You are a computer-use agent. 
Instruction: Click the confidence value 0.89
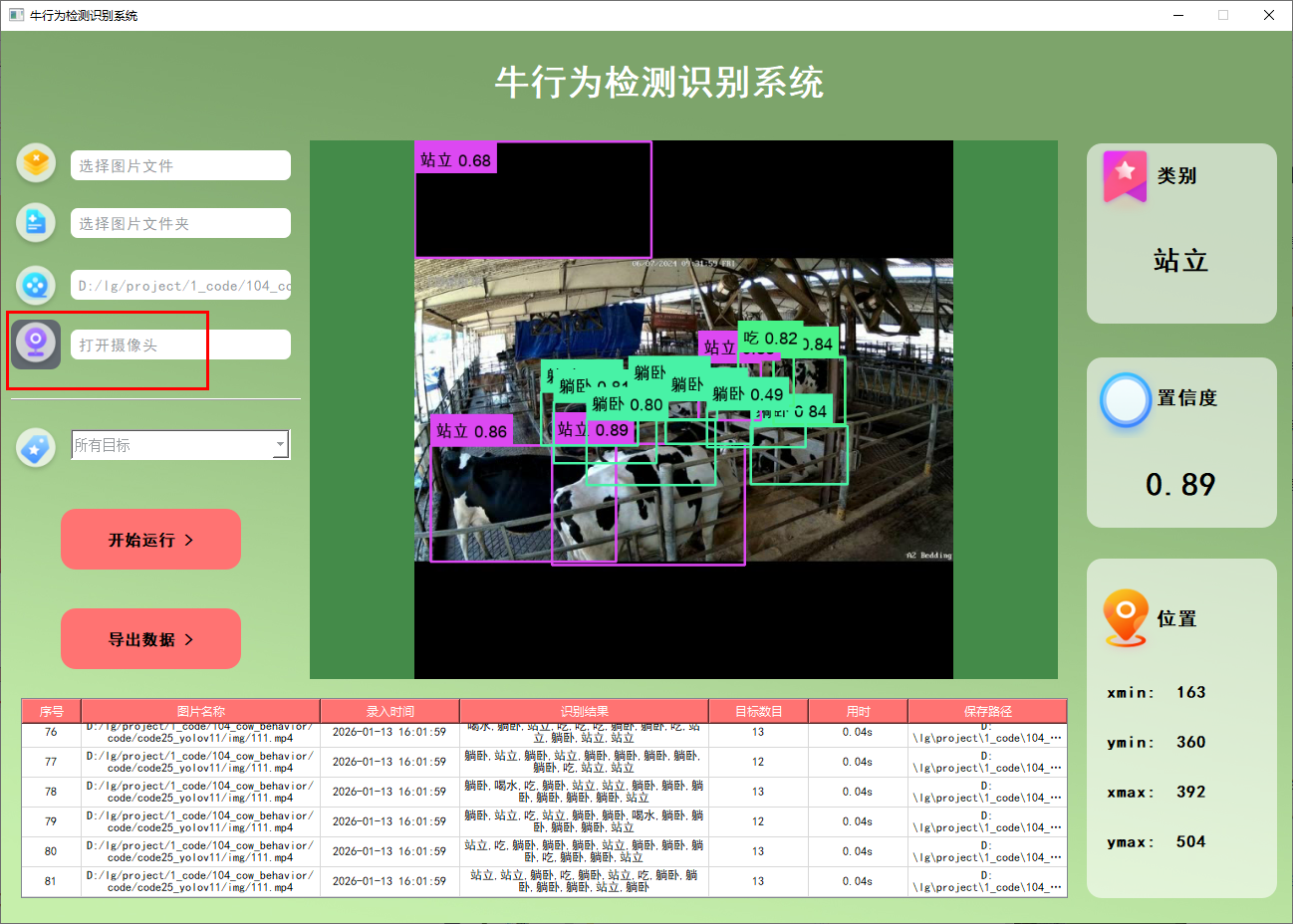click(x=1180, y=485)
